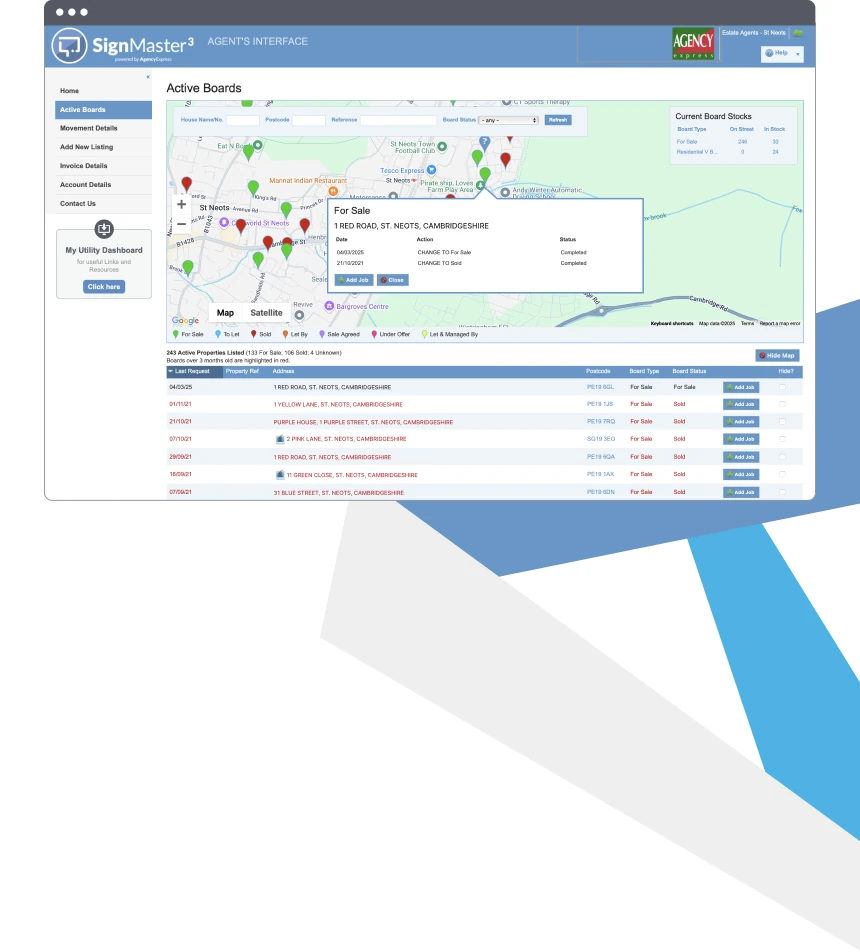Click the blue question mark map pin
The height and width of the screenshot is (952, 860).
[484, 143]
